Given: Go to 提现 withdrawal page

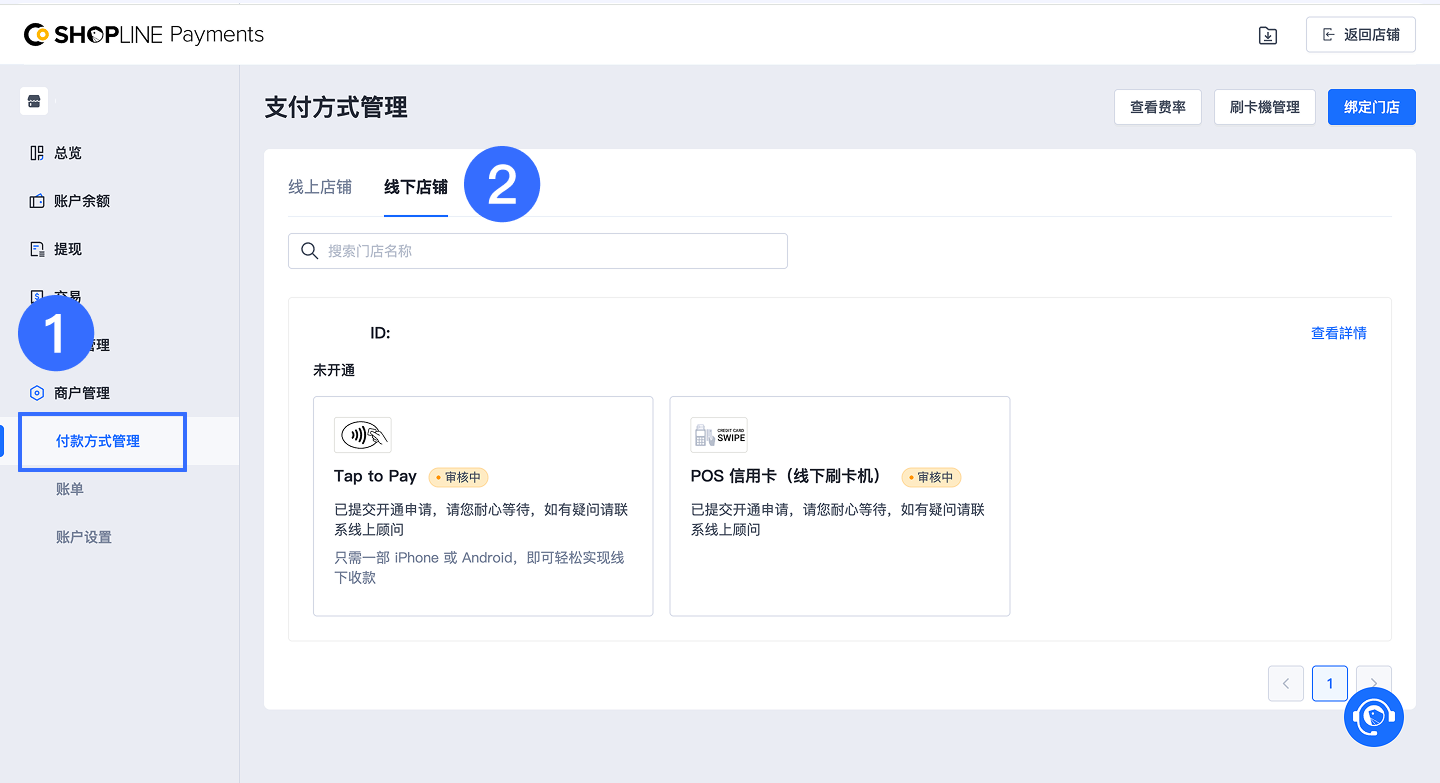Looking at the screenshot, I should (68, 249).
